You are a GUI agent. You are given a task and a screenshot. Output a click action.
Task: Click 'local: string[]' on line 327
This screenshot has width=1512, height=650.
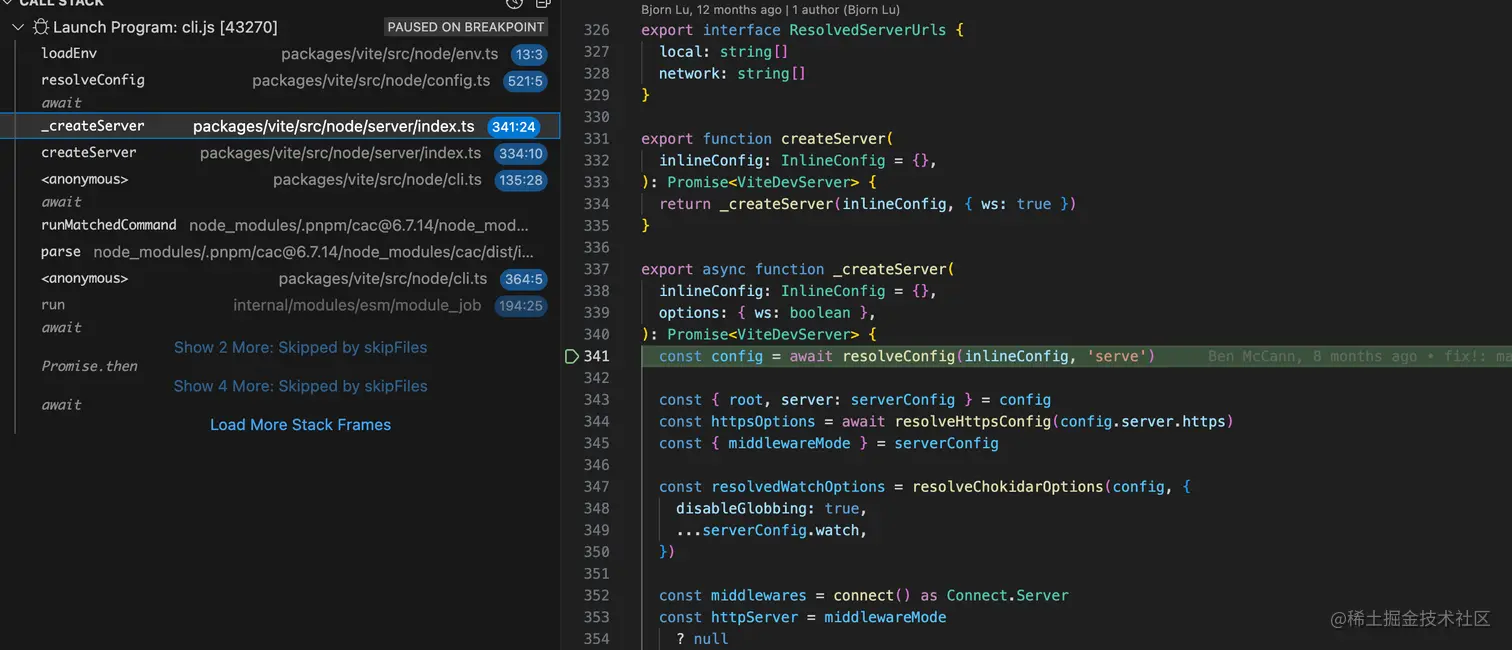(x=723, y=52)
